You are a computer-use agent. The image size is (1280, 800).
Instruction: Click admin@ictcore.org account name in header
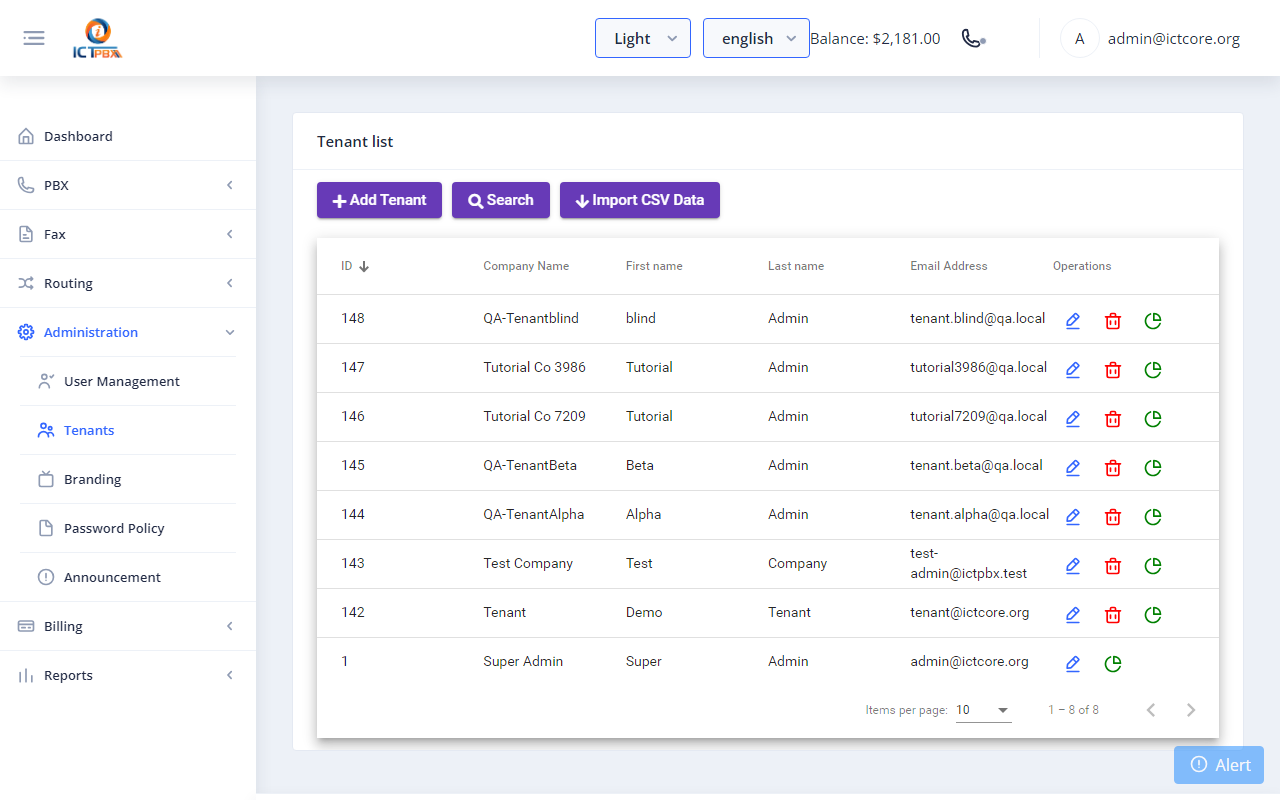(1174, 39)
